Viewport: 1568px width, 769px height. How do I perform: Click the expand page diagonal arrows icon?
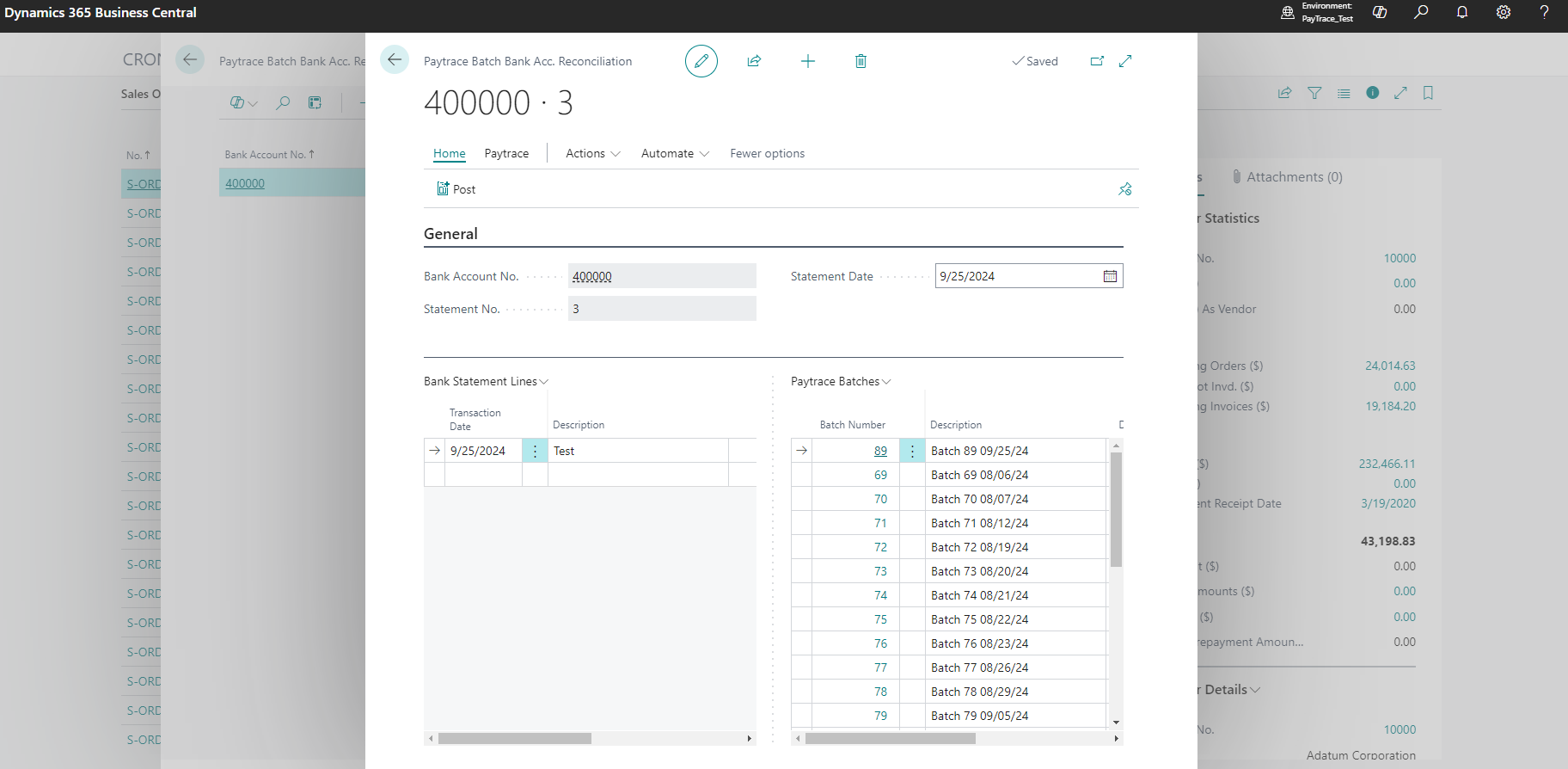click(1125, 61)
